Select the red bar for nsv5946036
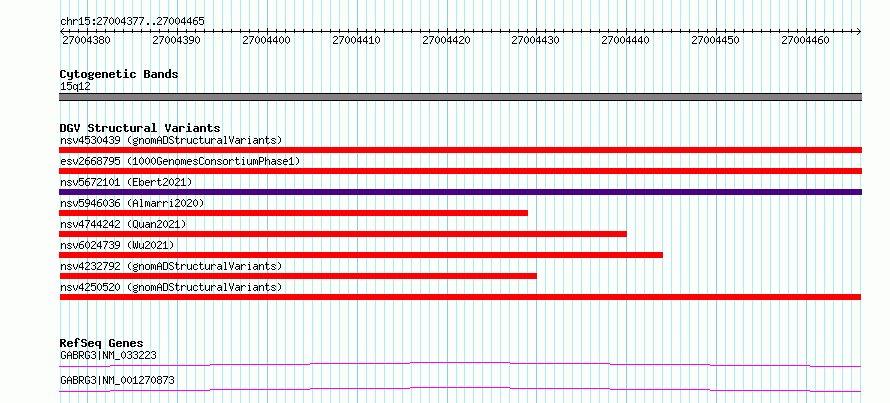Image resolution: width=890 pixels, height=403 pixels. click(x=293, y=213)
